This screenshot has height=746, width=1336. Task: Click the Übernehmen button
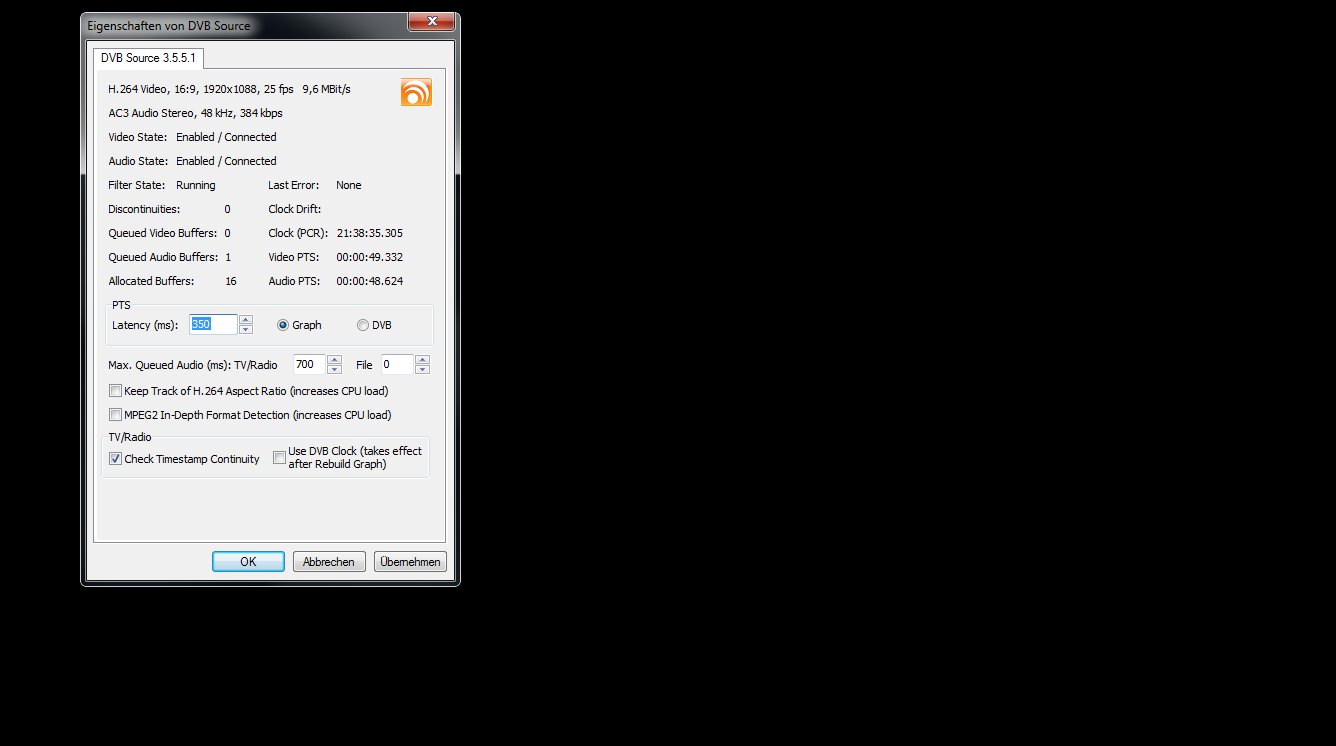click(x=410, y=562)
